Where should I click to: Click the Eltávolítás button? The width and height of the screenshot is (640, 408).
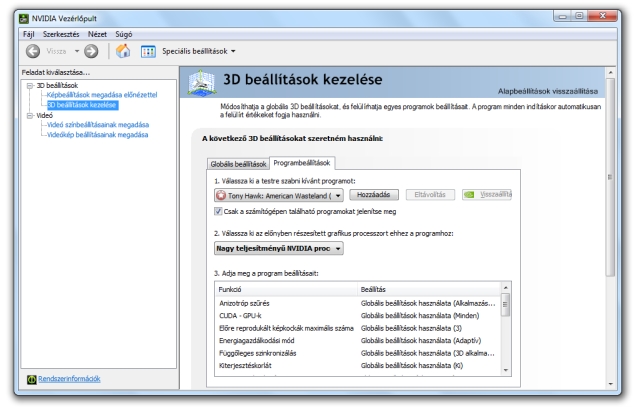click(x=430, y=195)
